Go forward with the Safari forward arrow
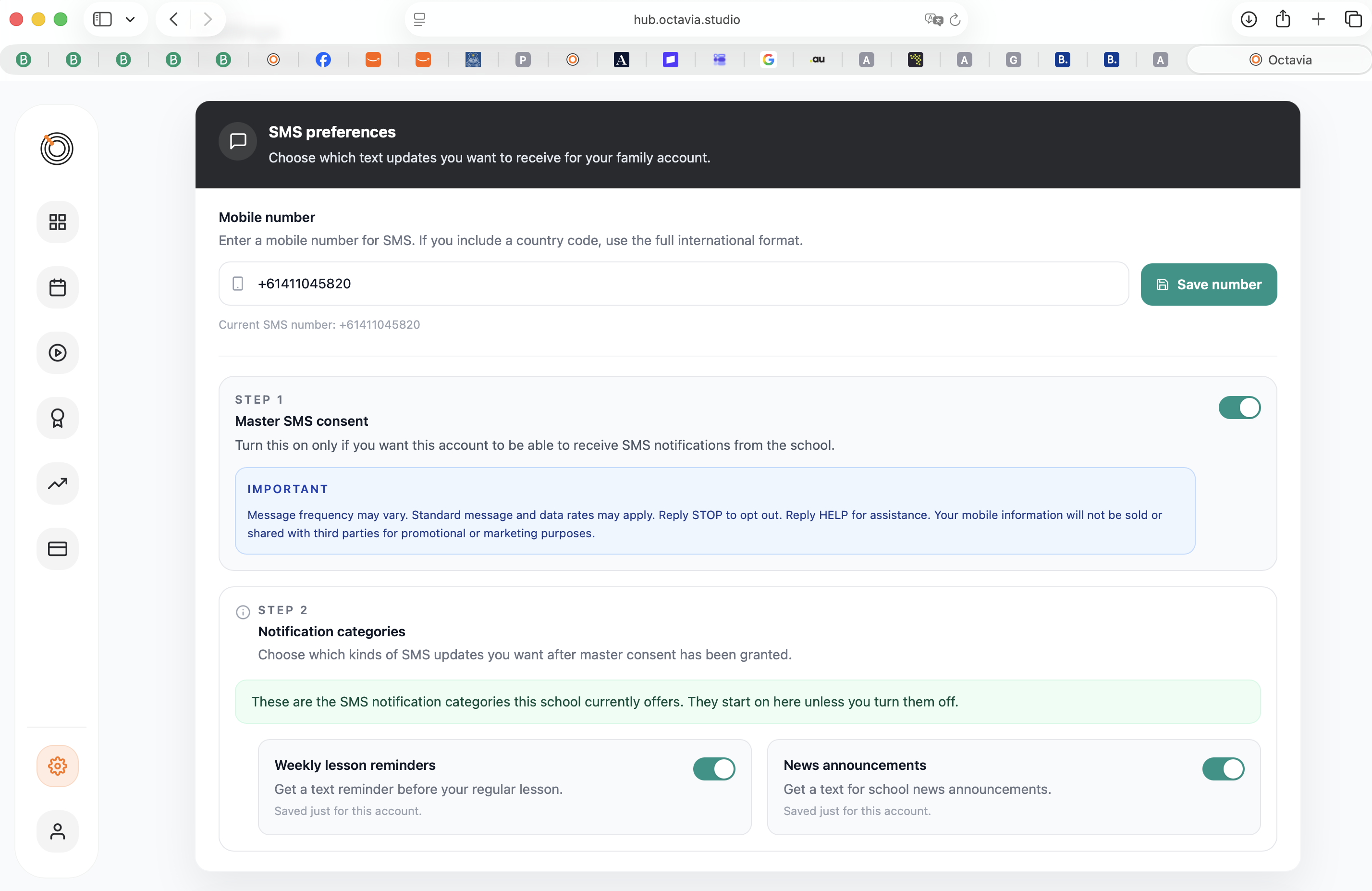 pyautogui.click(x=208, y=19)
